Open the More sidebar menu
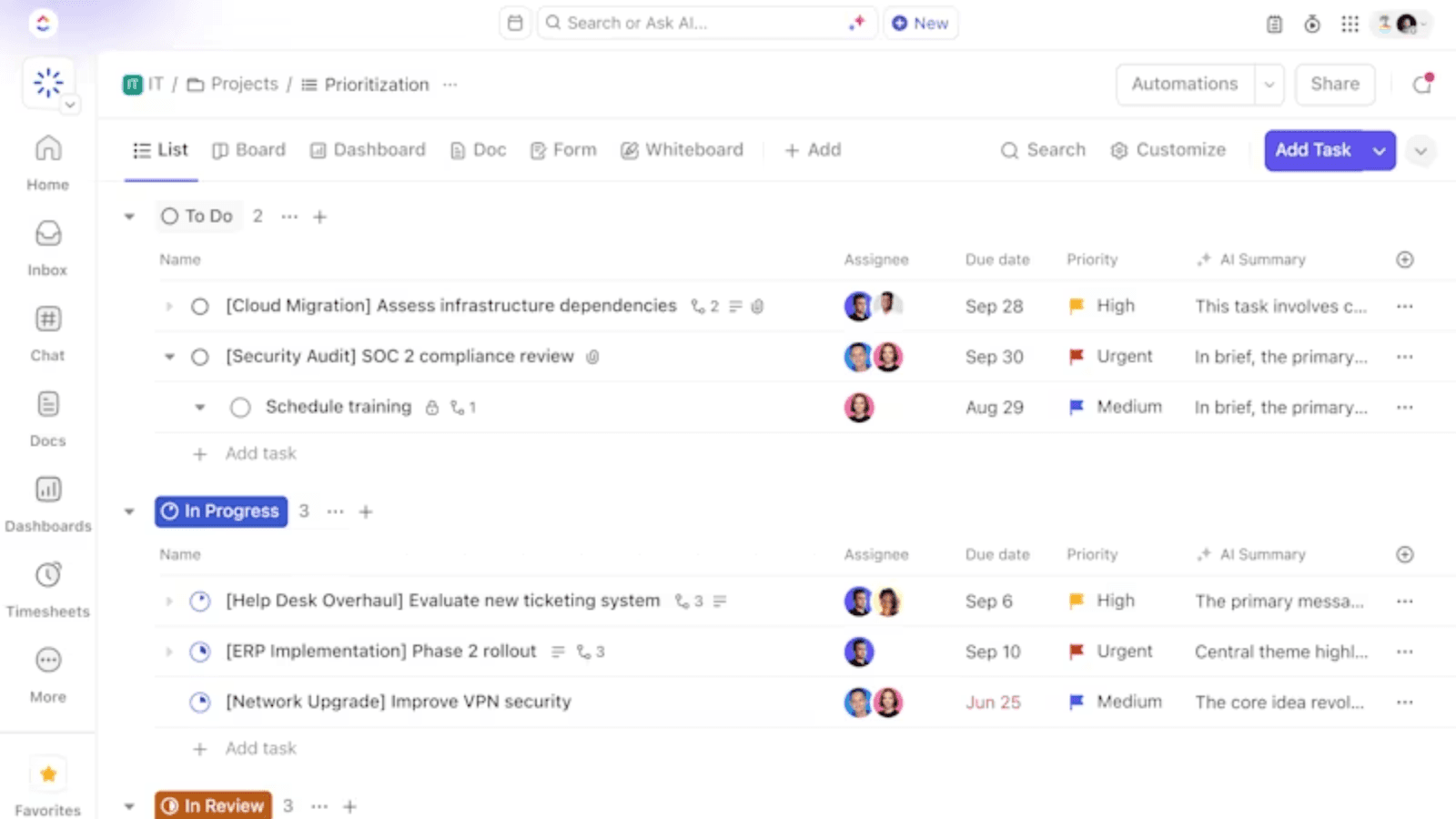 47,675
